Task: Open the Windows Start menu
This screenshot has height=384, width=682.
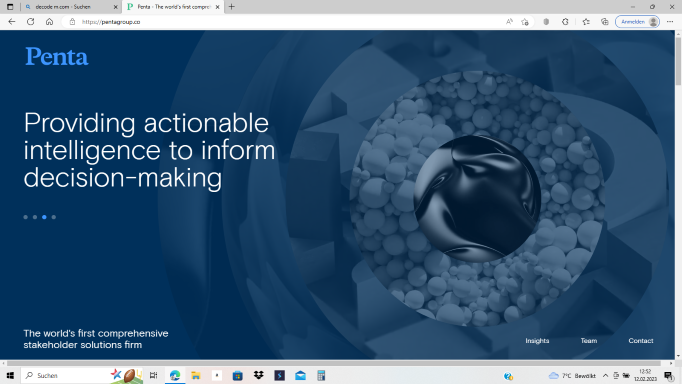Action: 10,375
